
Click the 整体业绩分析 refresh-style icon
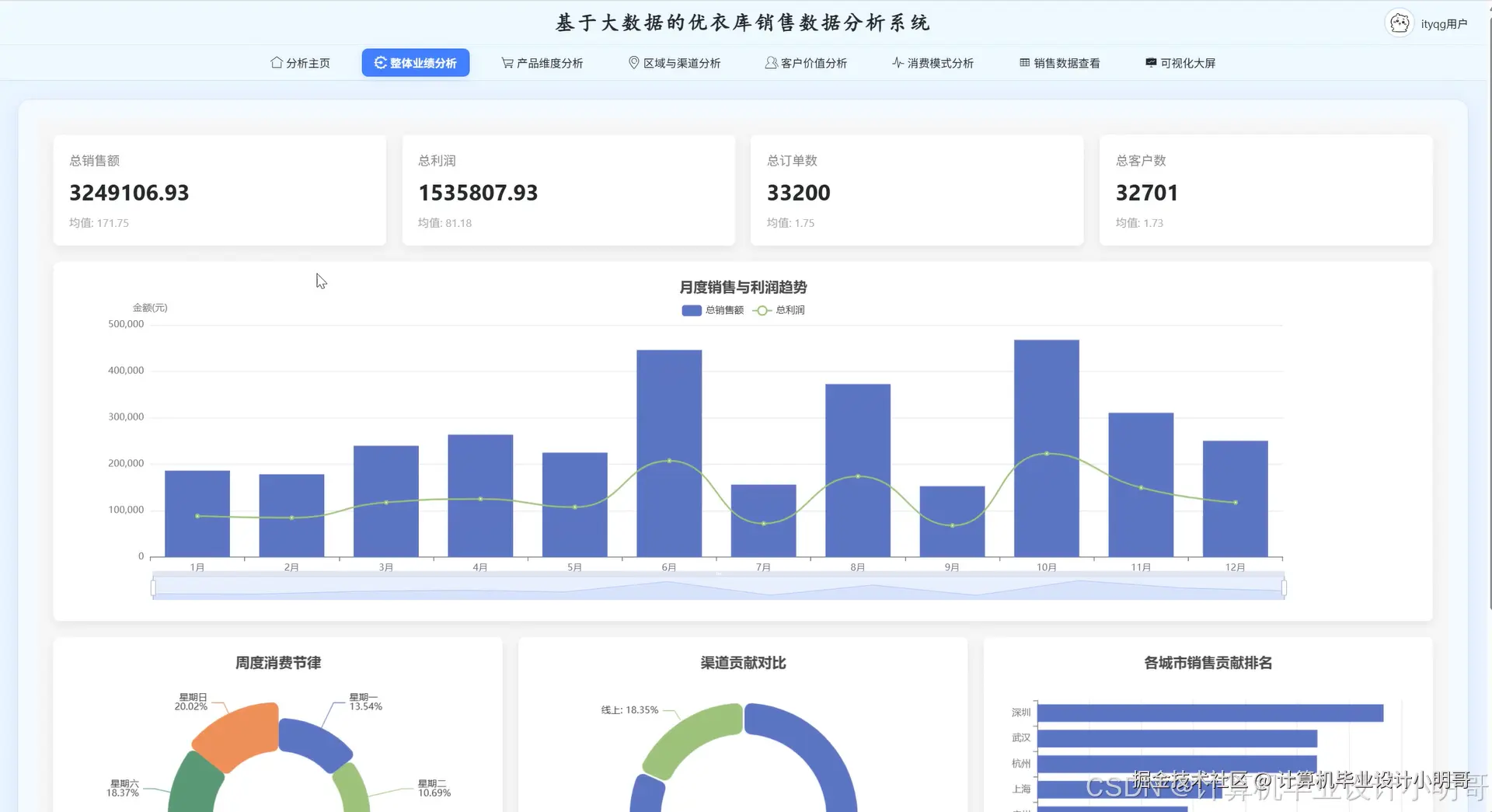tap(380, 63)
